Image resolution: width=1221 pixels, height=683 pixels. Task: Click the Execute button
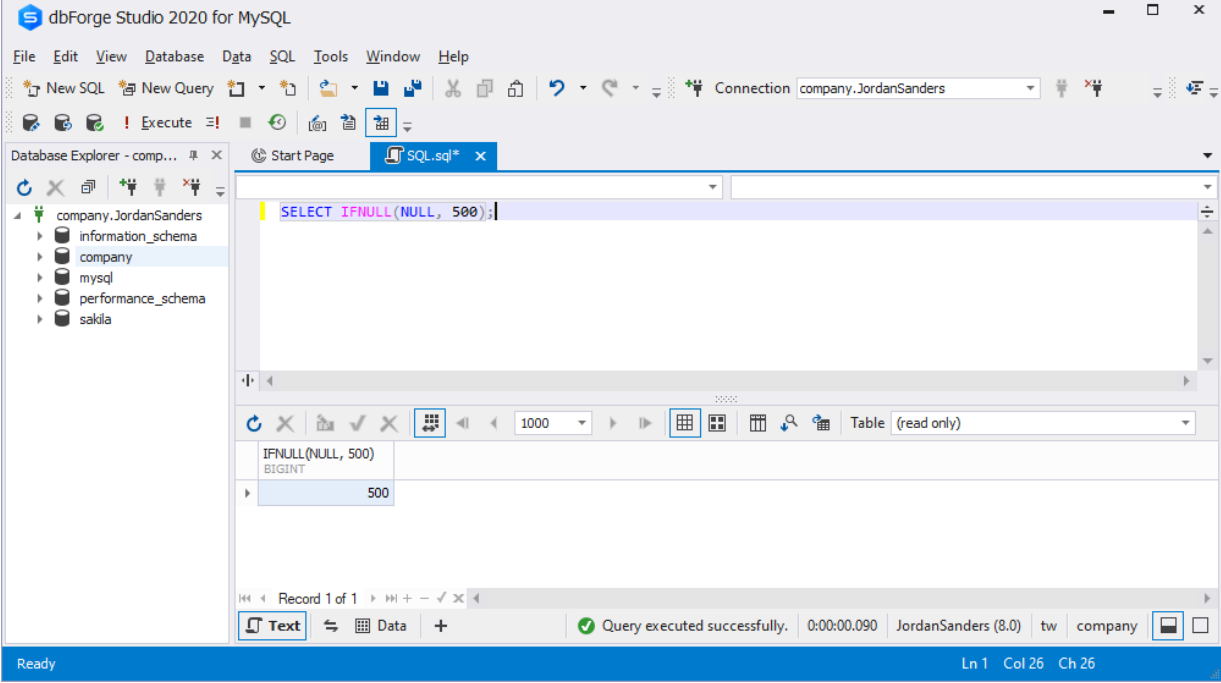coord(157,122)
